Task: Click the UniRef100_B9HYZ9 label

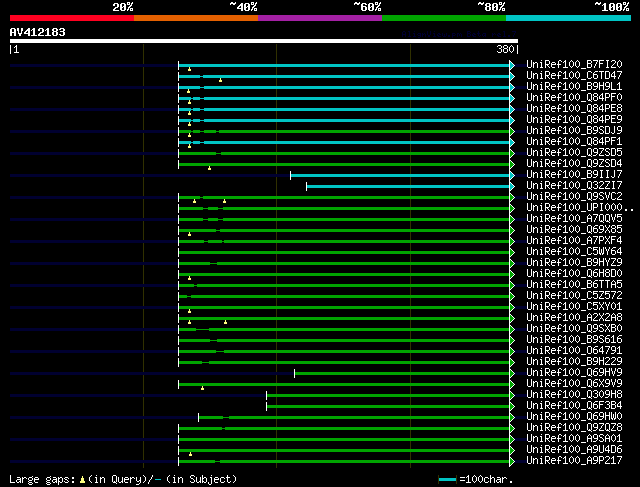Action: click(574, 262)
